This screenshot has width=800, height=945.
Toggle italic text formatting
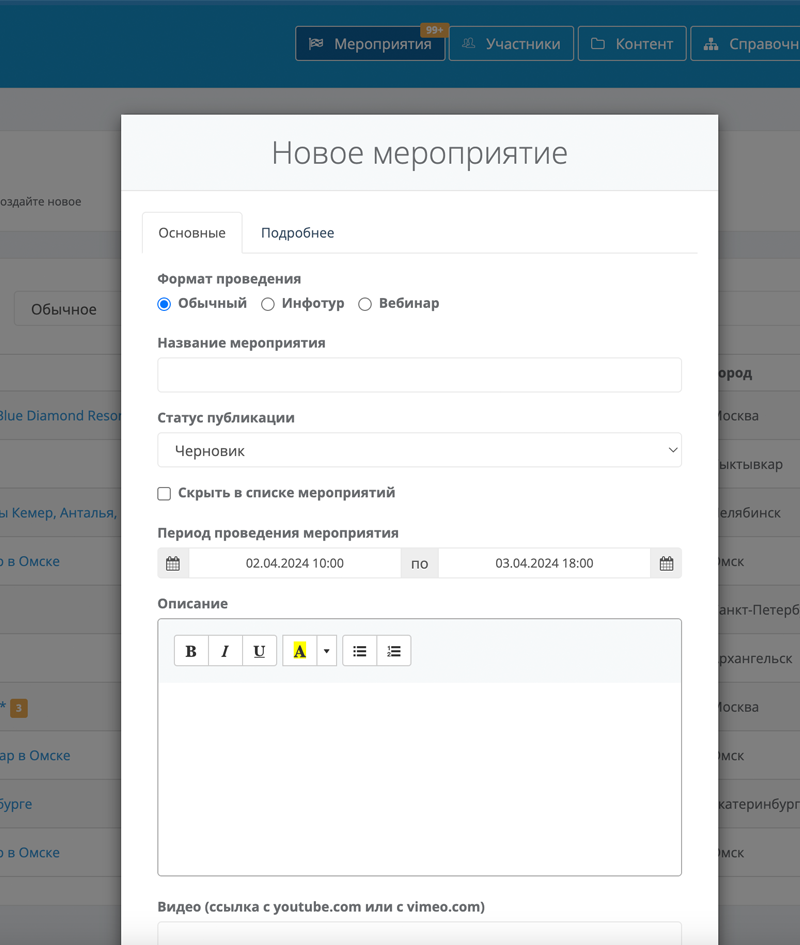(x=225, y=651)
